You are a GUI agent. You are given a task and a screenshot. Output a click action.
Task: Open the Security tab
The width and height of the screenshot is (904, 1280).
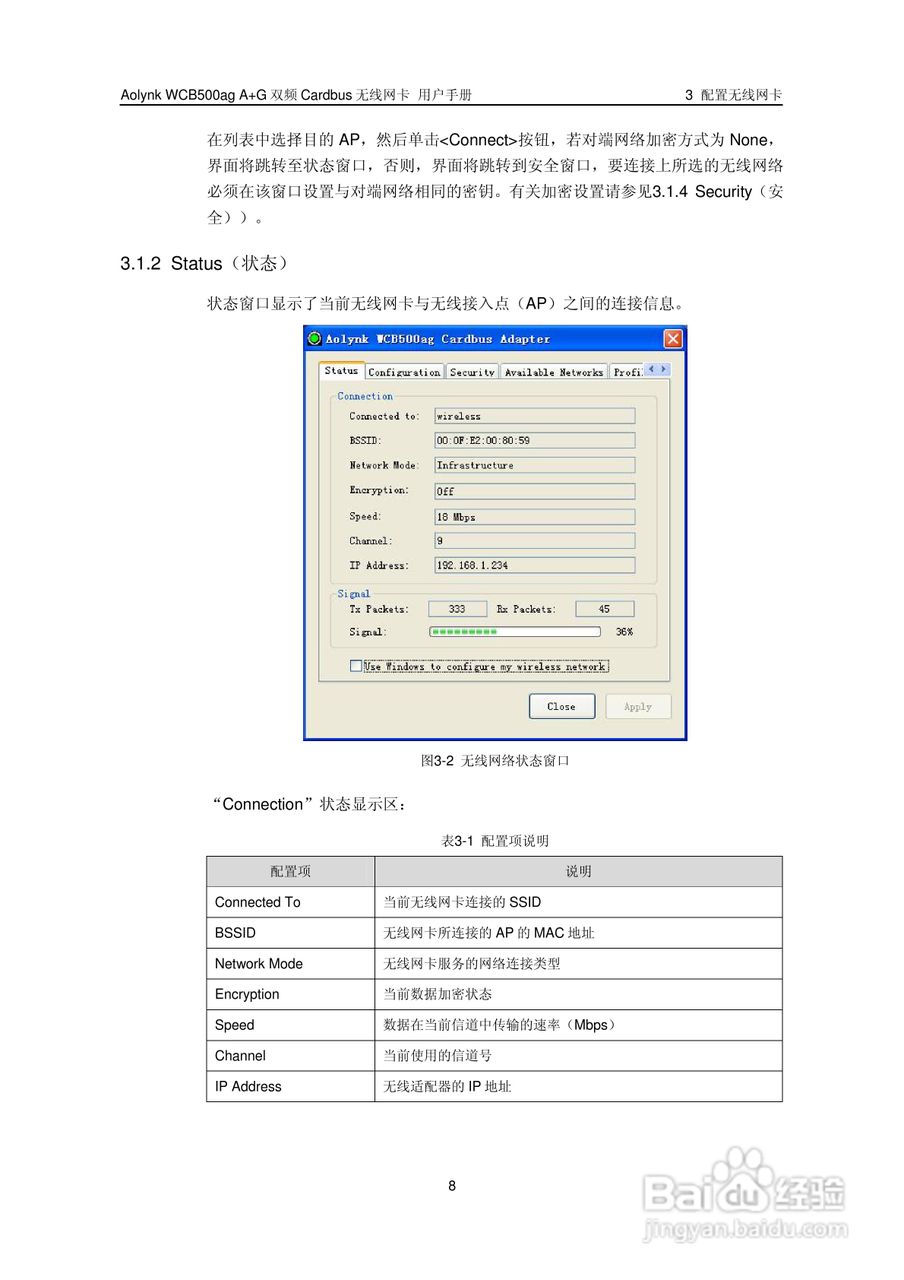click(472, 372)
